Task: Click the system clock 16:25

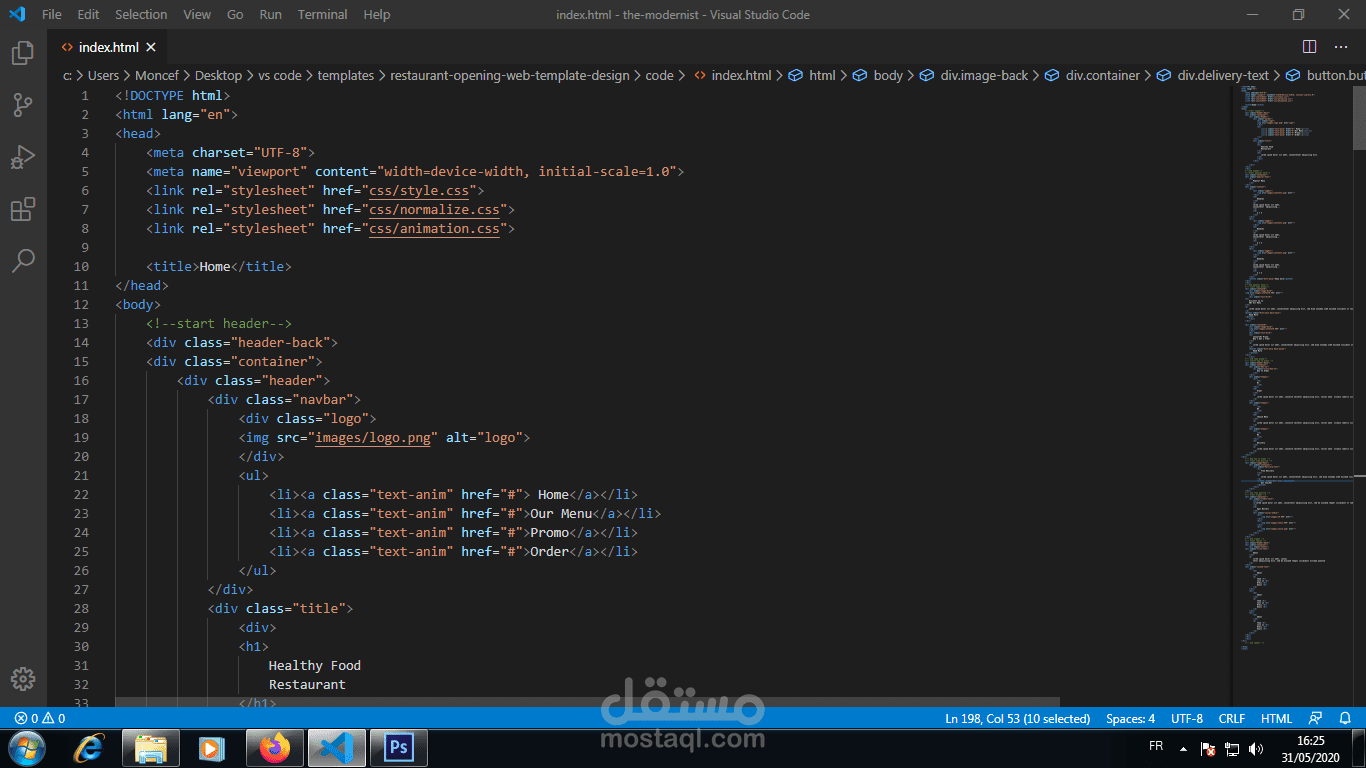Action: point(1310,741)
